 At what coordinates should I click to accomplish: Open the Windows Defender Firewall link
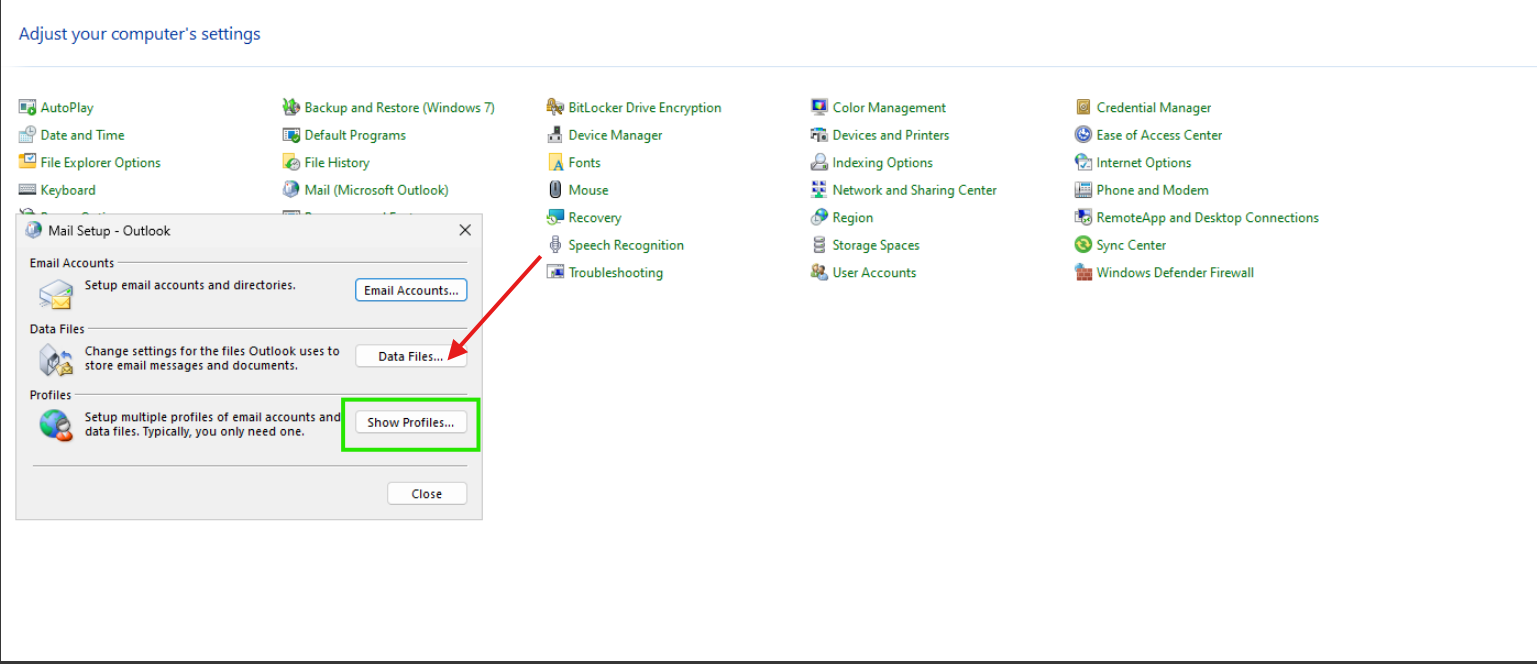pos(1175,272)
